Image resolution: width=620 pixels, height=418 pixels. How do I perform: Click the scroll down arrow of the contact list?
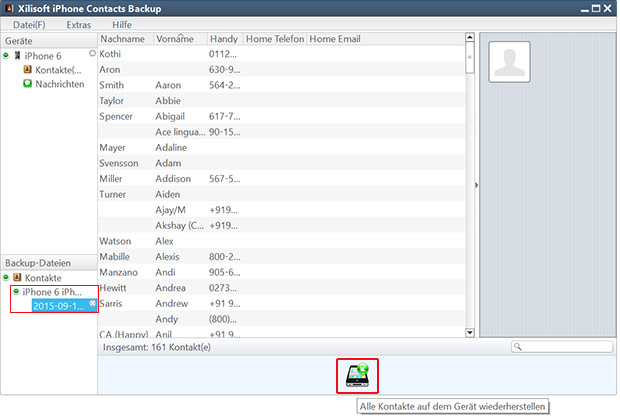click(x=470, y=333)
